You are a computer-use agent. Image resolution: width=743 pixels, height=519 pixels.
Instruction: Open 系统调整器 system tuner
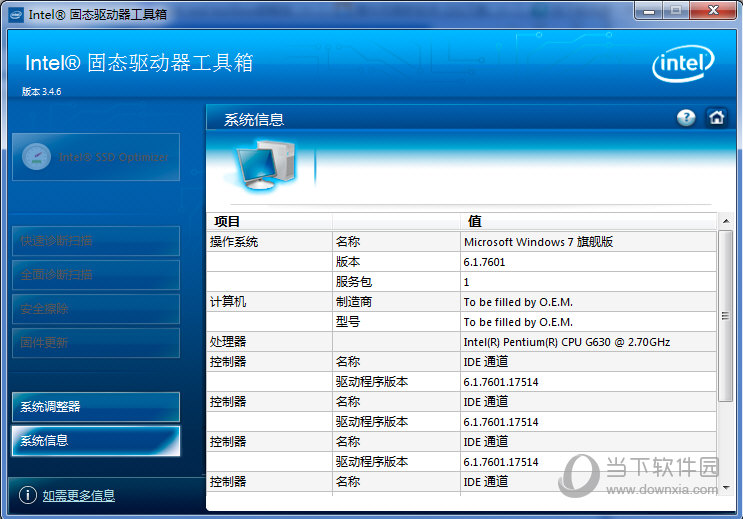96,407
